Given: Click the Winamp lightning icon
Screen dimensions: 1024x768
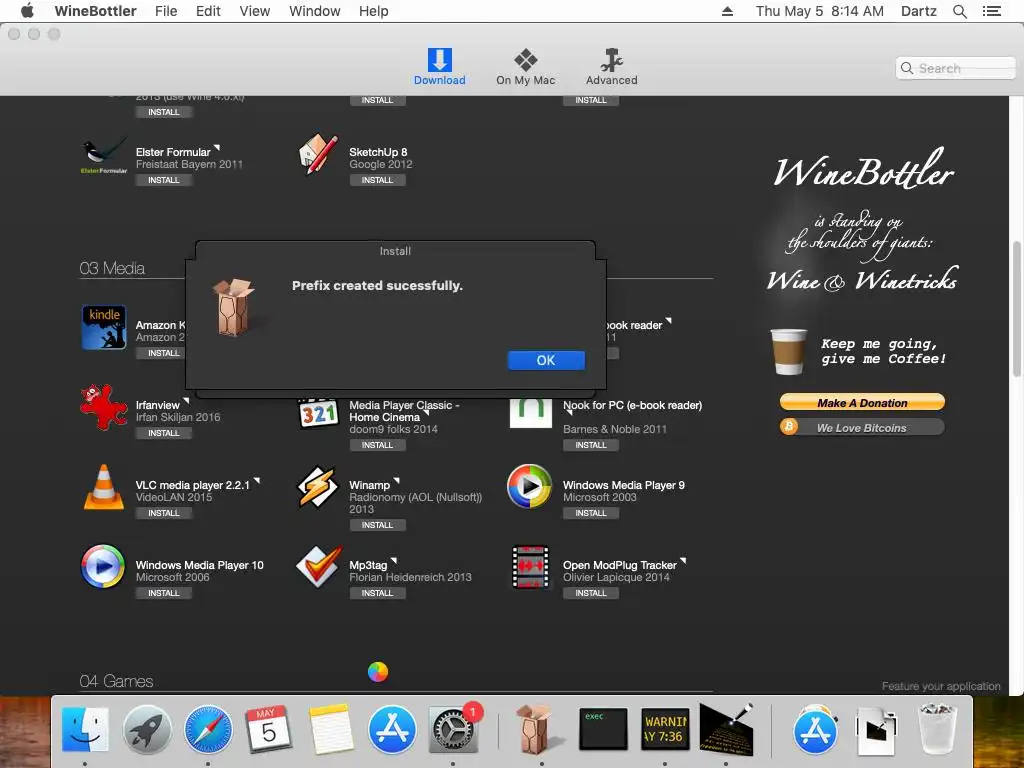Looking at the screenshot, I should (x=317, y=487).
